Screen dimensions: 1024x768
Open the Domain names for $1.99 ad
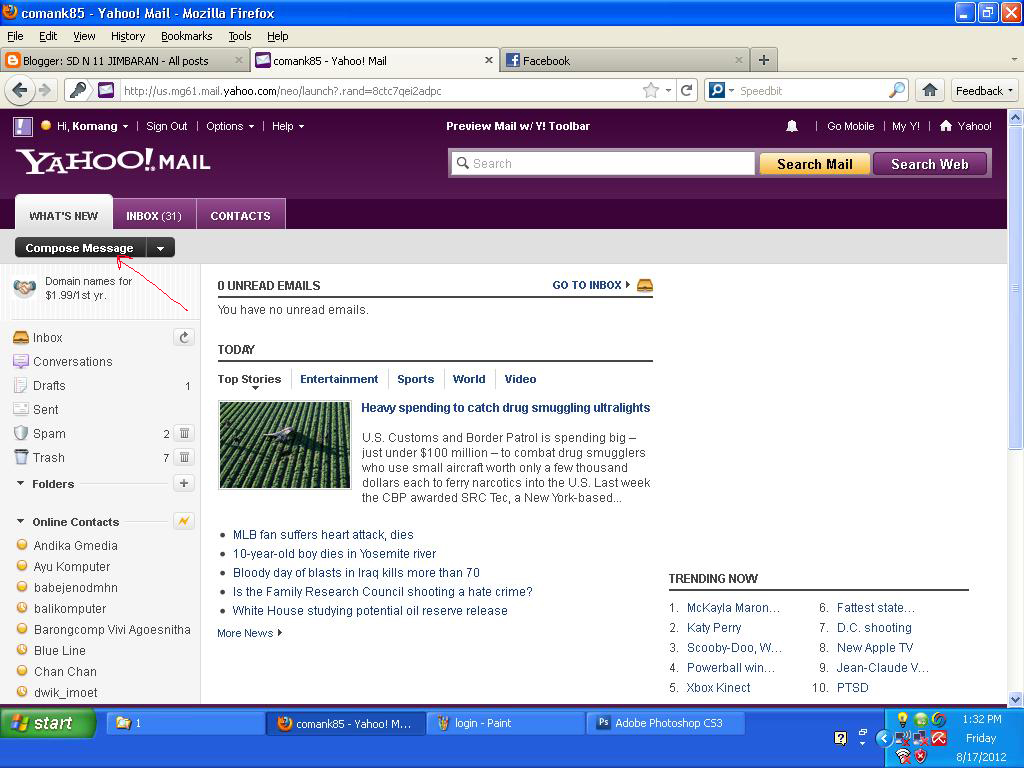tap(88, 288)
